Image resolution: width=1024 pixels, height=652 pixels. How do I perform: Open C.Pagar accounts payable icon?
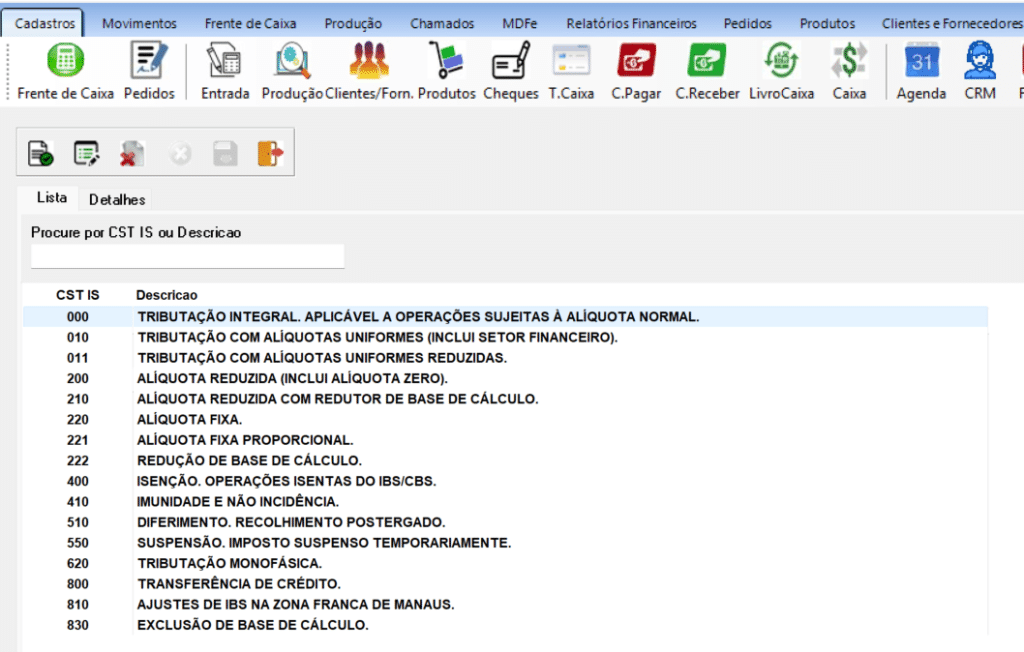(x=633, y=62)
